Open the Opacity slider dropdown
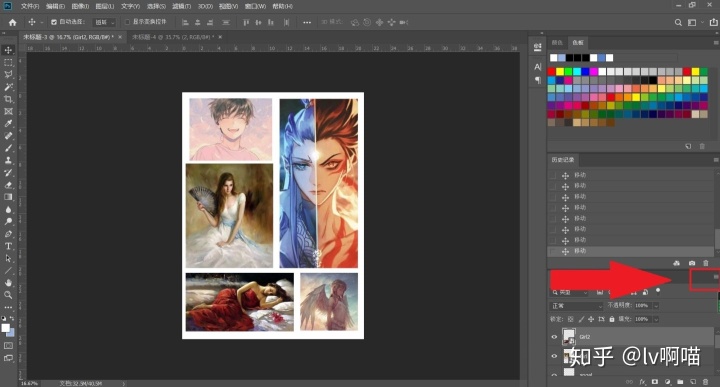This screenshot has width=720, height=387. coord(657,306)
